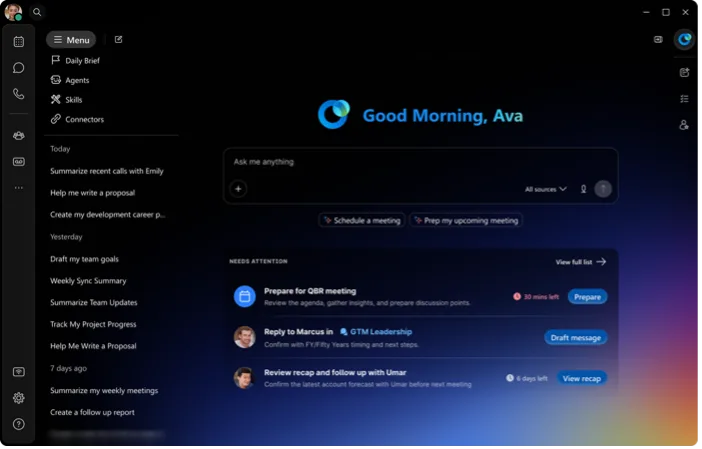Click Schedule a meeting suggestion
The width and height of the screenshot is (702, 449).
(362, 221)
